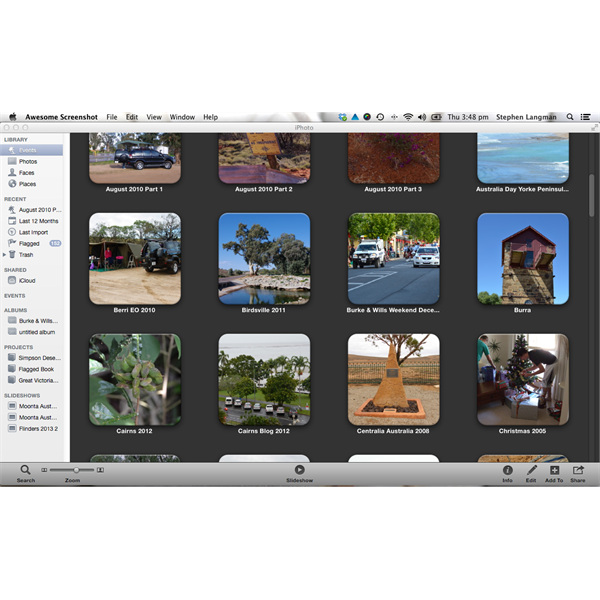This screenshot has height=600, width=600.
Task: Select the Australia Day Yorke Peninsul... event
Action: coord(523,158)
